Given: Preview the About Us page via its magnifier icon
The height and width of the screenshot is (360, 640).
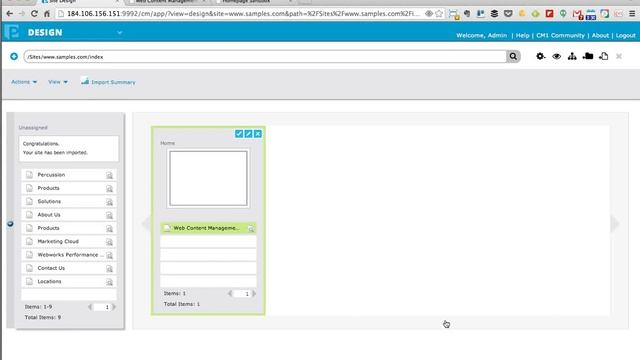Looking at the screenshot, I should click(109, 215).
